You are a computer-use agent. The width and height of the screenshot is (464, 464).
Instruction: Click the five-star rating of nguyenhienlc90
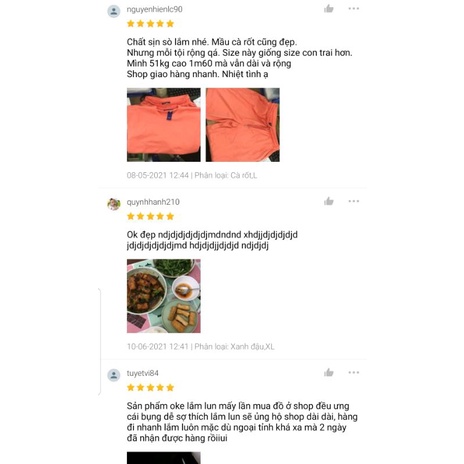point(150,24)
